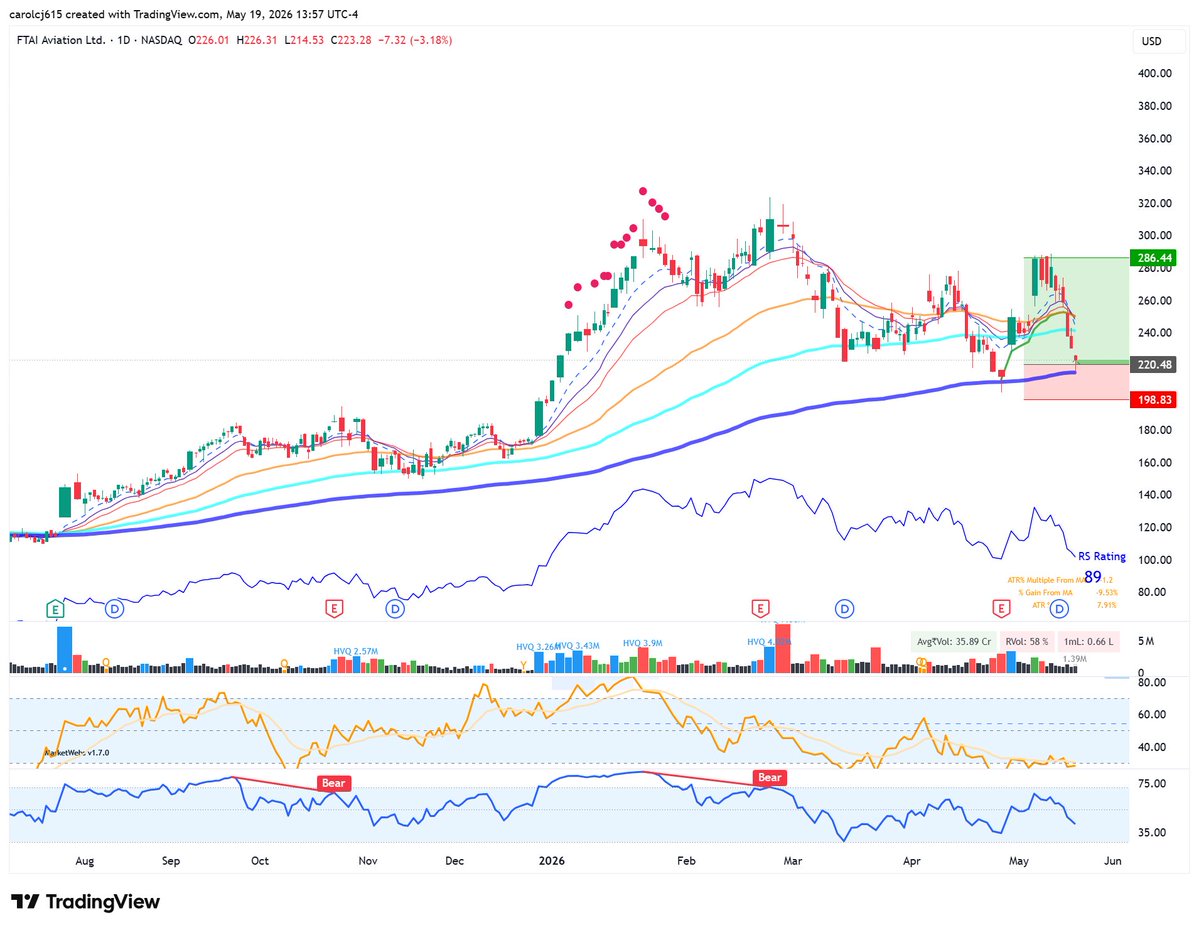Click the Bear divergence label near October
Viewport: 1199px width, 930px height.
click(x=333, y=783)
